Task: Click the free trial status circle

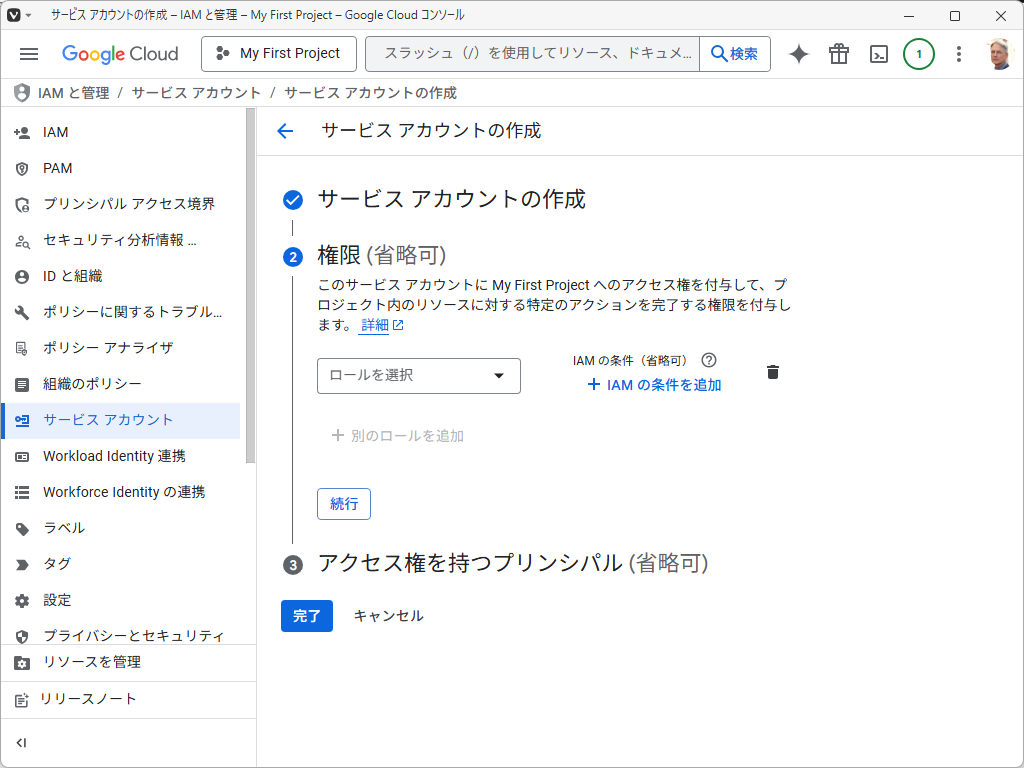Action: coord(919,54)
